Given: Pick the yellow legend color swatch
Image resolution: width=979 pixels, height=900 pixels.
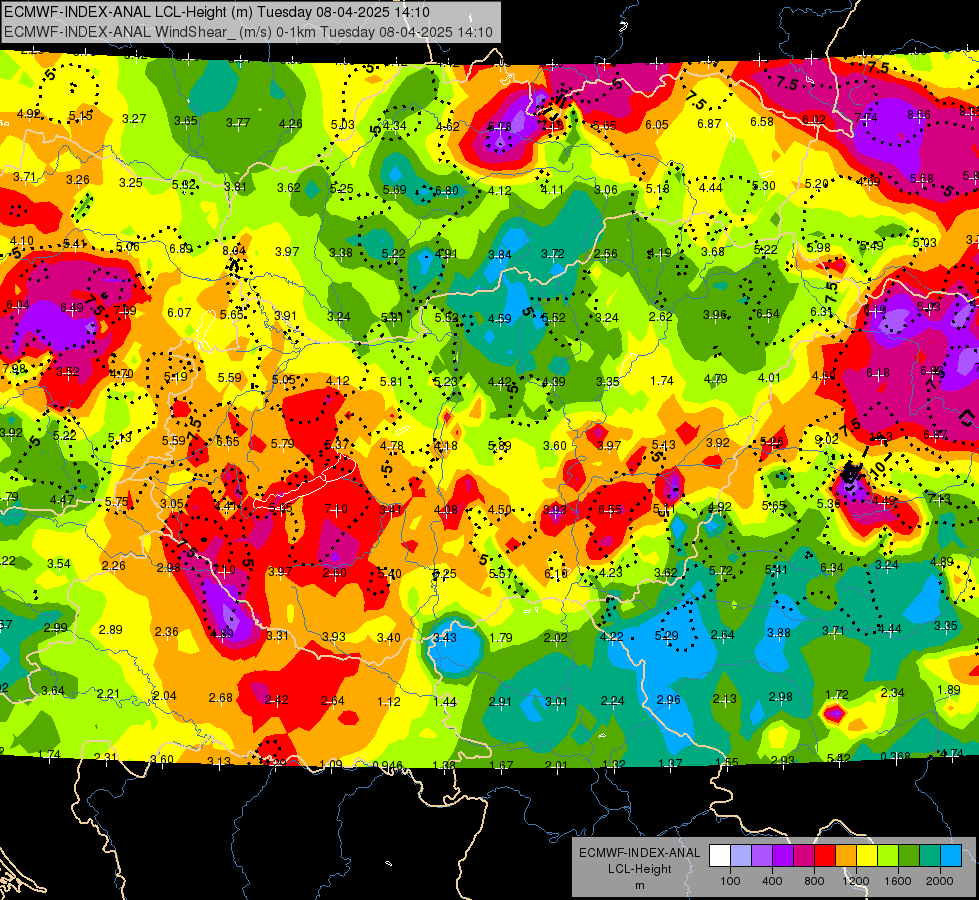Looking at the screenshot, I should tap(867, 856).
